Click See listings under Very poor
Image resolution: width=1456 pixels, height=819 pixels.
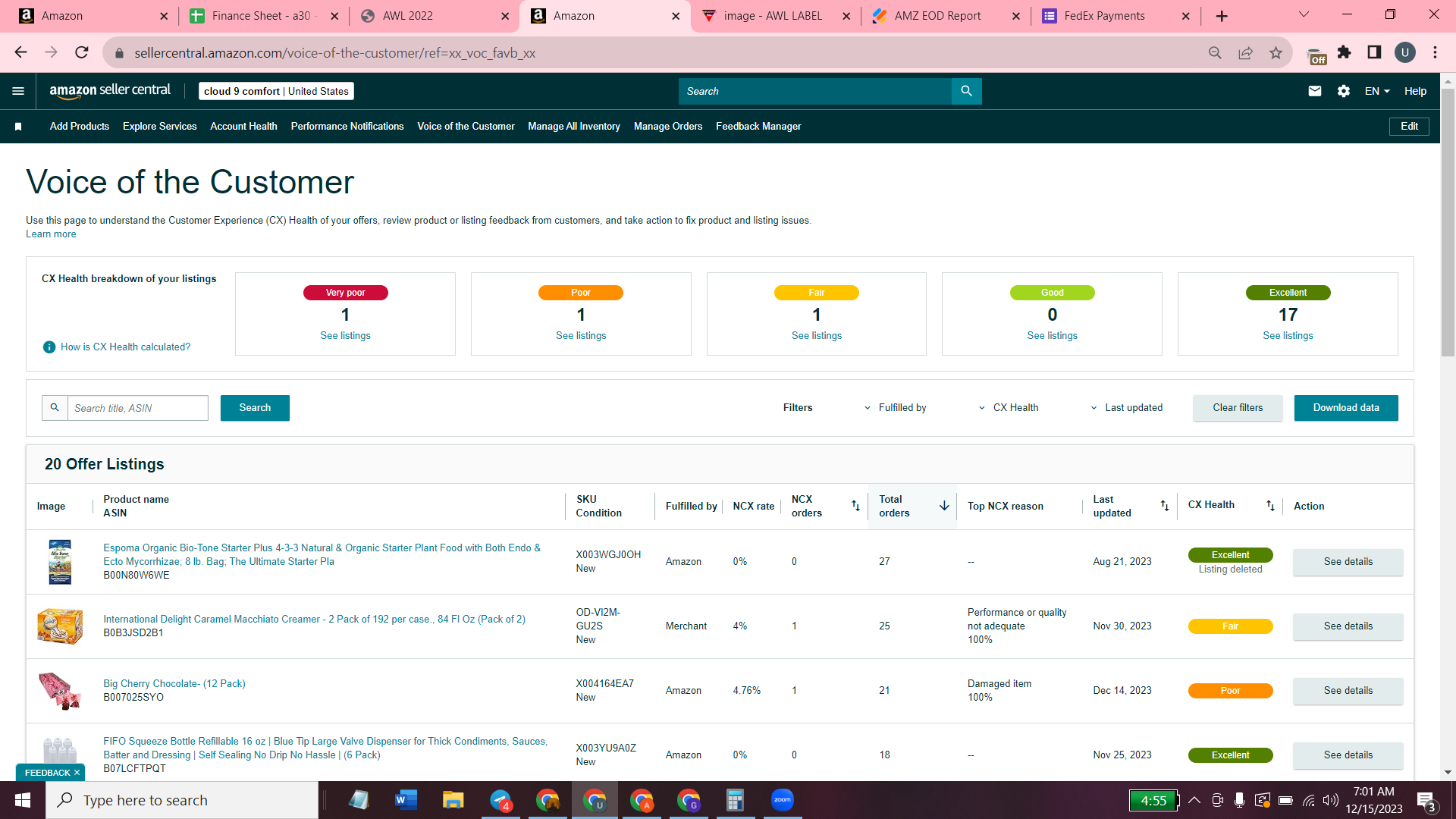(345, 336)
